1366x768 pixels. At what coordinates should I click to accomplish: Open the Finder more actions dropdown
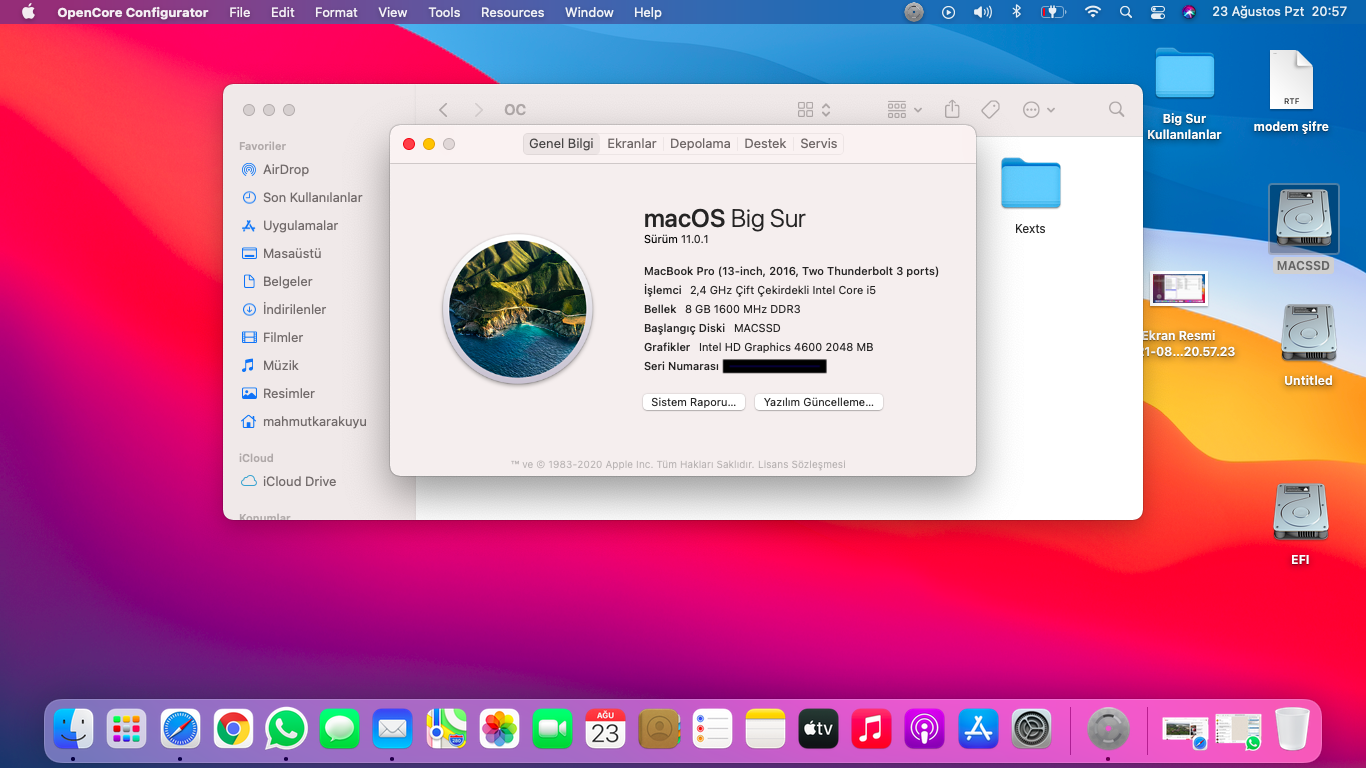pos(1038,110)
